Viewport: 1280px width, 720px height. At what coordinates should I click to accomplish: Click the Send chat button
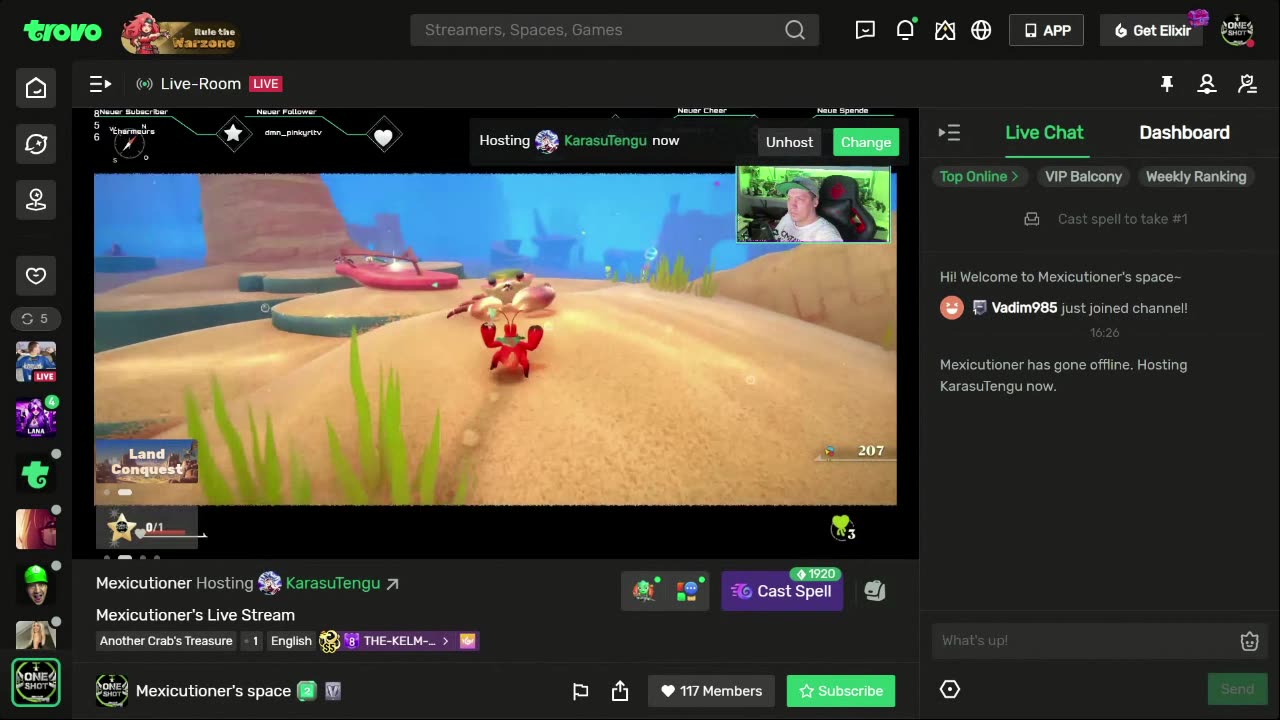[1237, 689]
